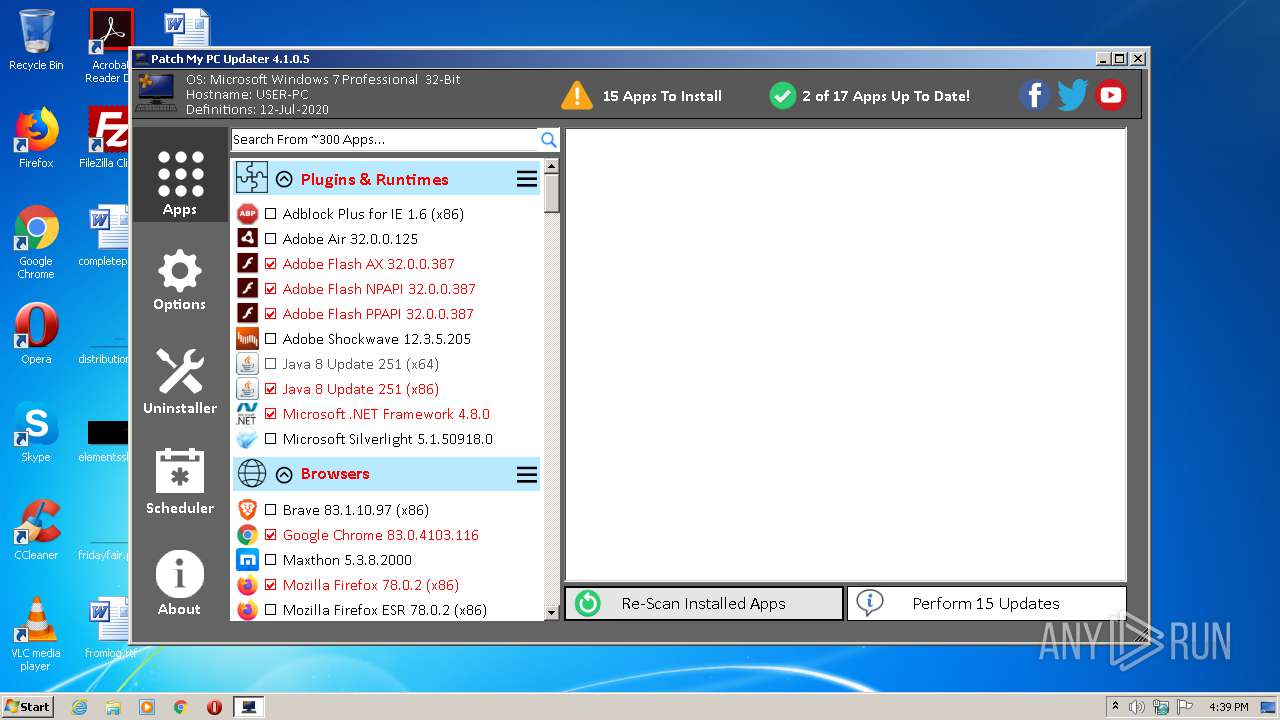Click the Mozilla Firefox 78.0.2 icon
This screenshot has height=720, width=1280.
tap(247, 585)
